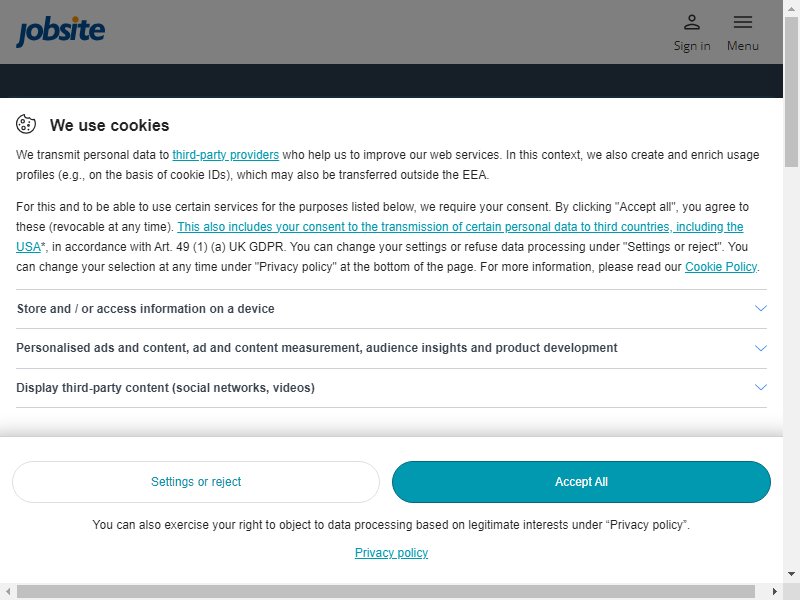Screen dimensions: 800x600
Task: Click the Menu label in header
Action: click(x=743, y=46)
